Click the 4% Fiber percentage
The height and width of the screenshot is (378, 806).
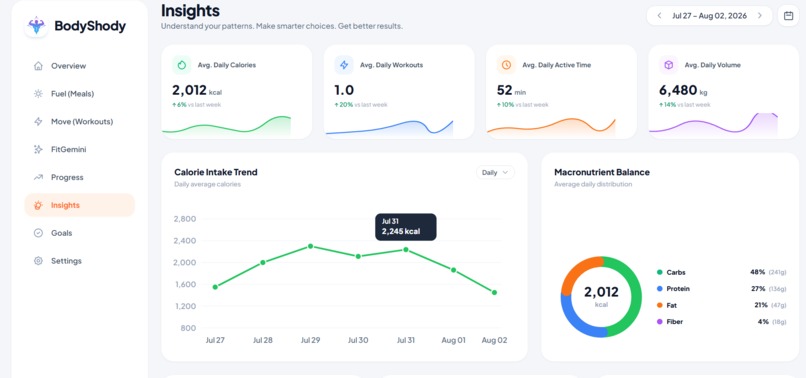point(763,321)
